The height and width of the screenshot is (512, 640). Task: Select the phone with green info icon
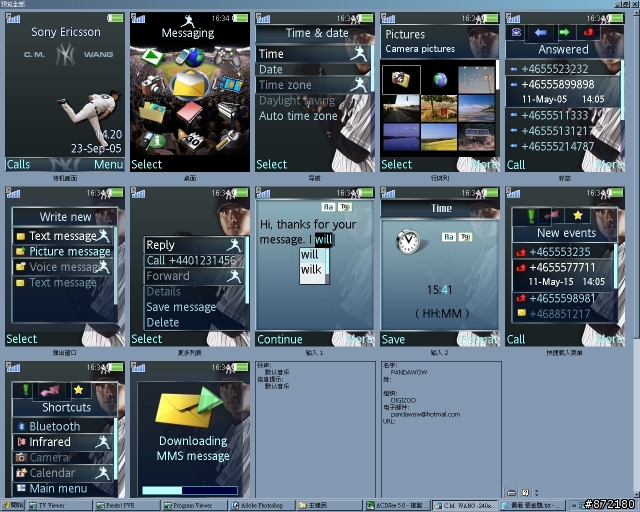152,140
